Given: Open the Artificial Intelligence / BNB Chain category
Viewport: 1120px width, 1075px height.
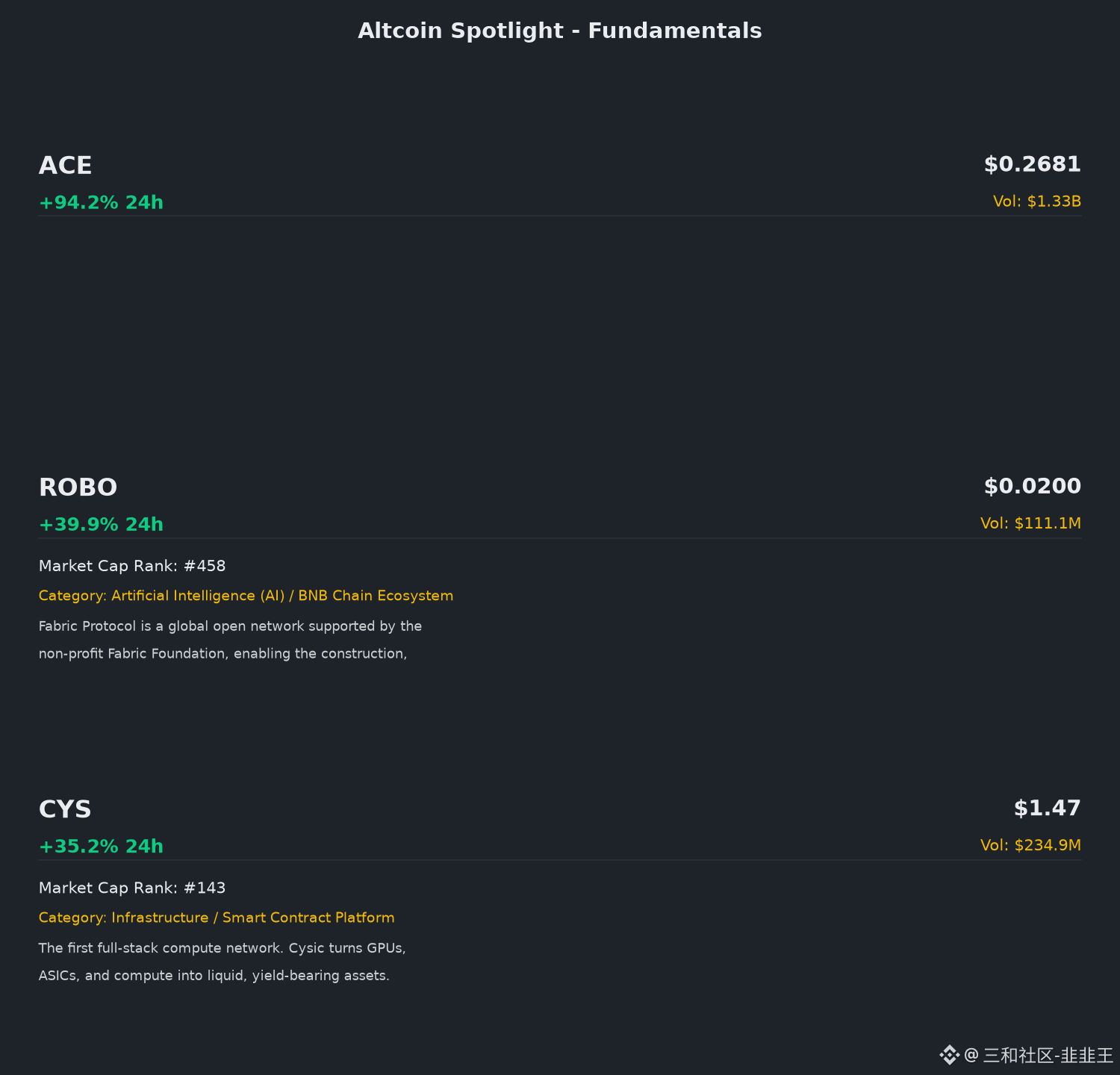Looking at the screenshot, I should point(246,596).
